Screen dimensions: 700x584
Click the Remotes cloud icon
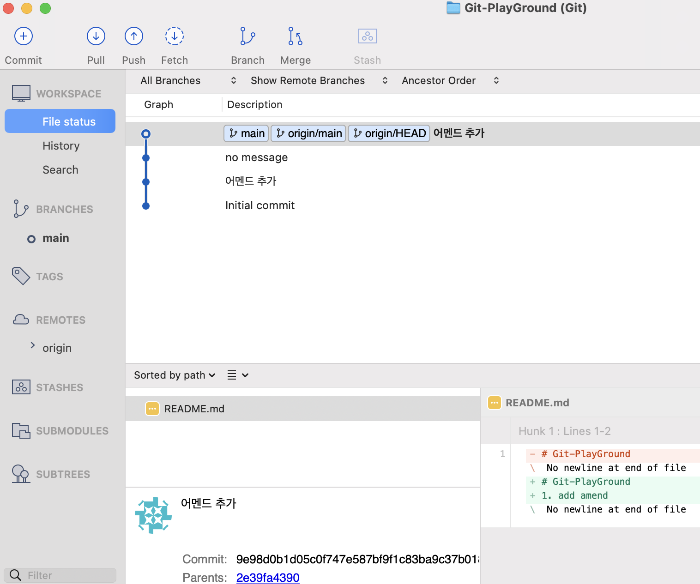(x=21, y=320)
